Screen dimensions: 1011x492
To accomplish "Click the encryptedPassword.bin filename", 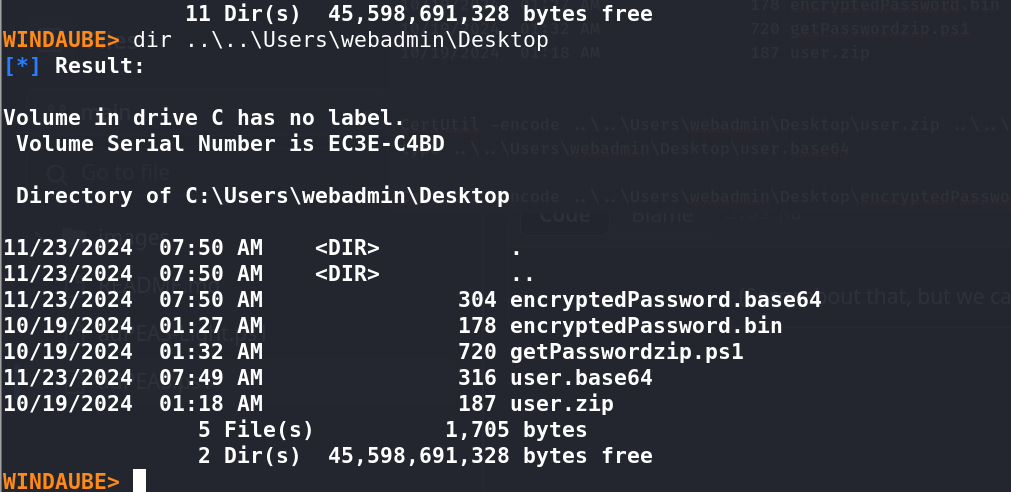I will click(x=646, y=326).
